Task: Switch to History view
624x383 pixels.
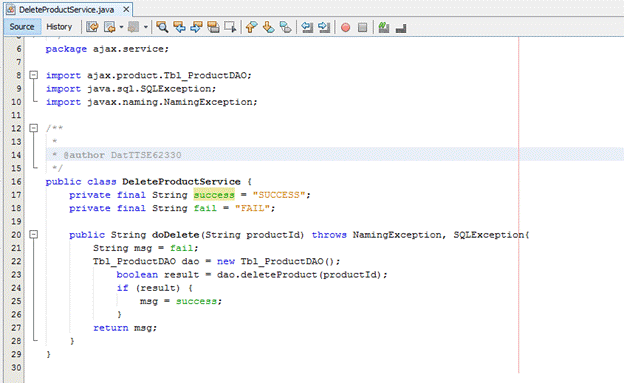Action: point(59,27)
